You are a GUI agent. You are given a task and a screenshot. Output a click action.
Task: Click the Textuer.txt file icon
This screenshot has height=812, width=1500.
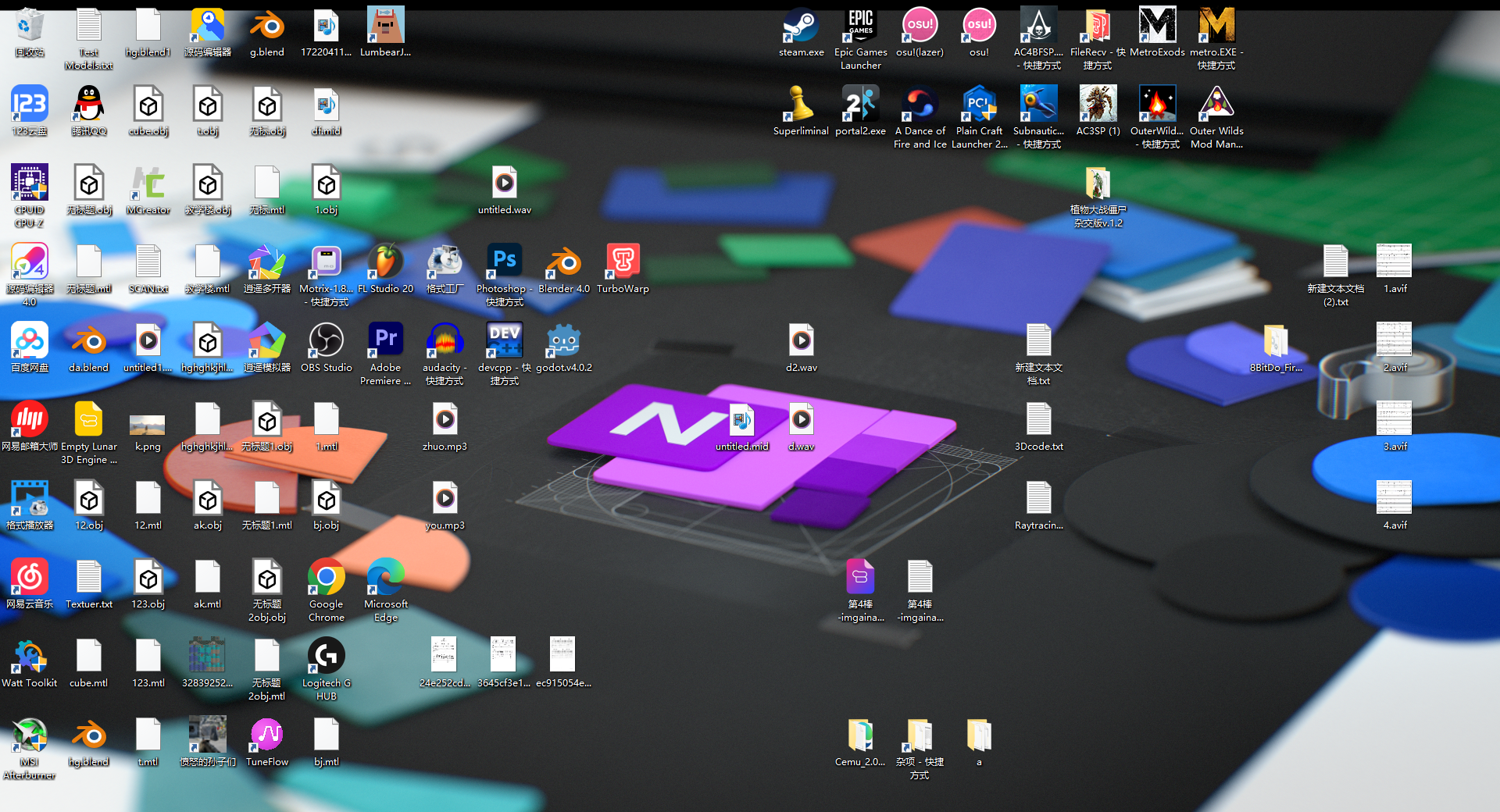click(x=89, y=578)
